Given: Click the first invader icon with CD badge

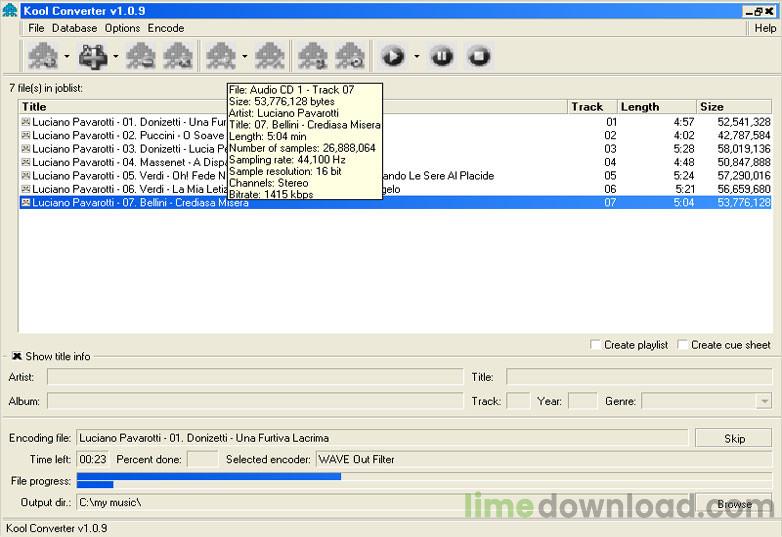Looking at the screenshot, I should 43,56.
